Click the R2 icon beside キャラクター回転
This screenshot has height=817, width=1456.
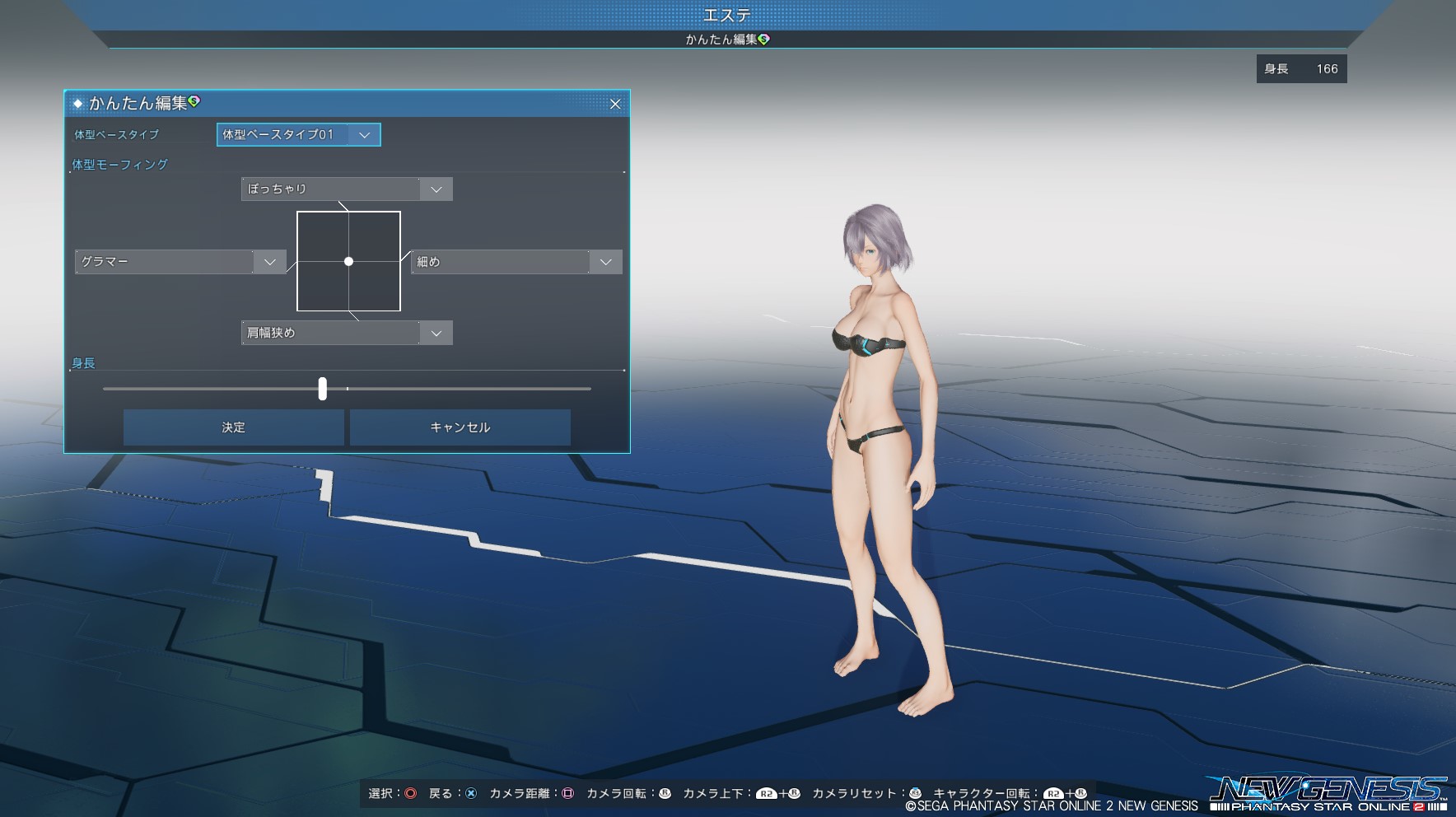click(x=1053, y=794)
